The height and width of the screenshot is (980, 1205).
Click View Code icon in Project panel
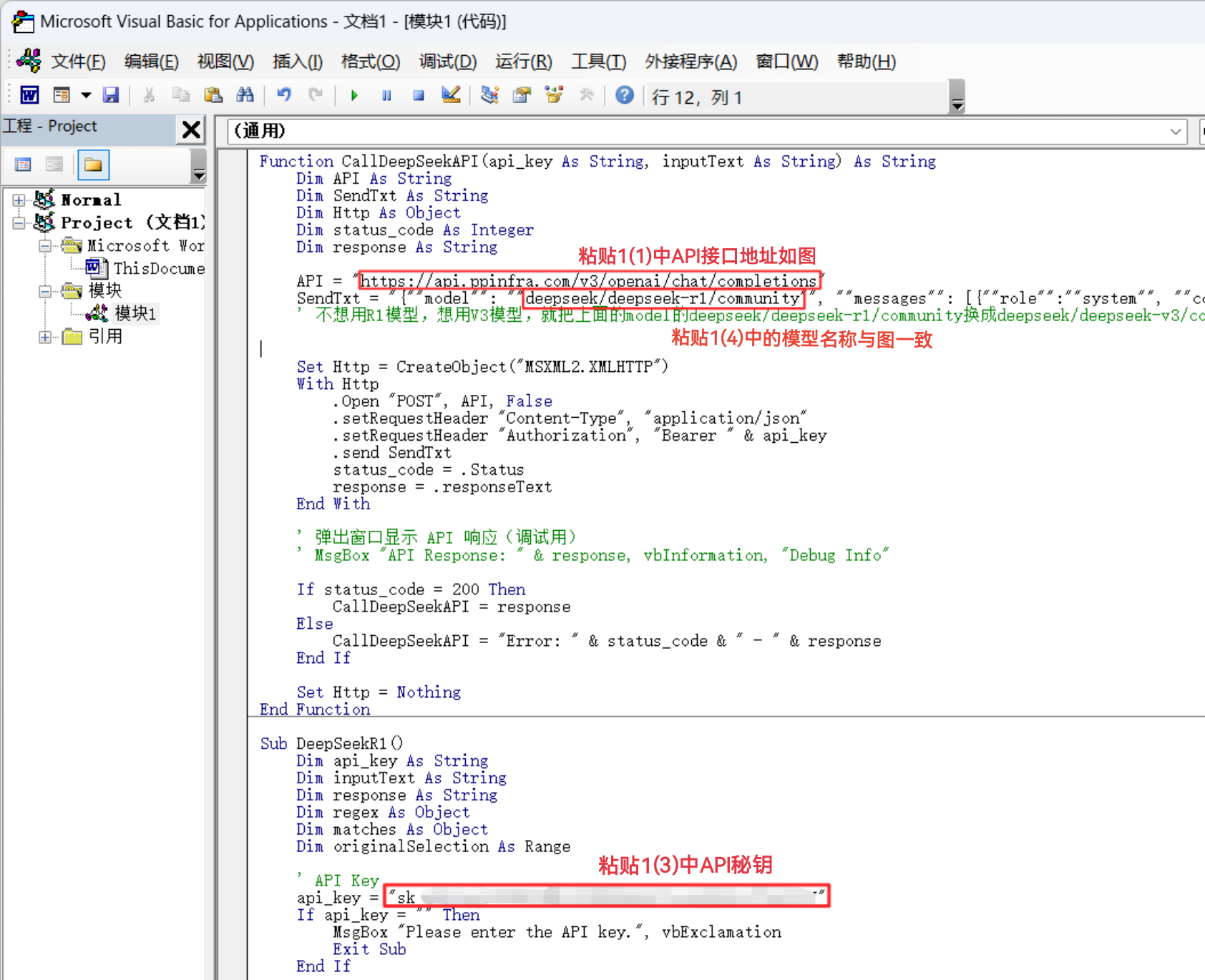24,165
